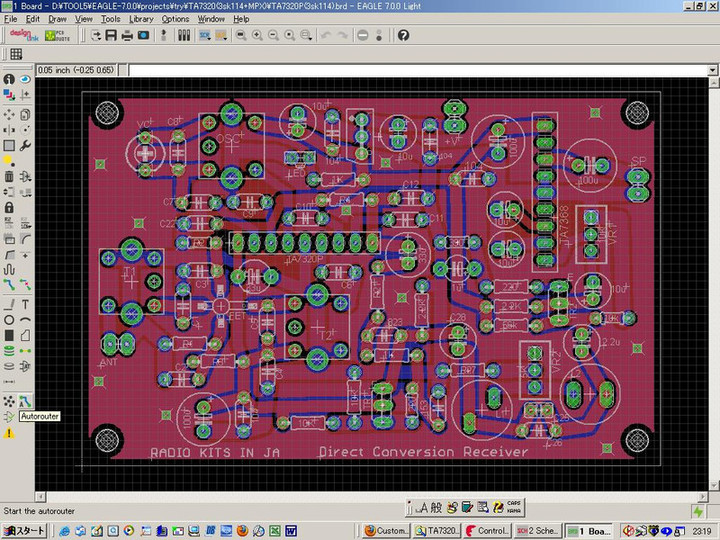Open the Library menu
The image size is (720, 540).
[x=141, y=19]
